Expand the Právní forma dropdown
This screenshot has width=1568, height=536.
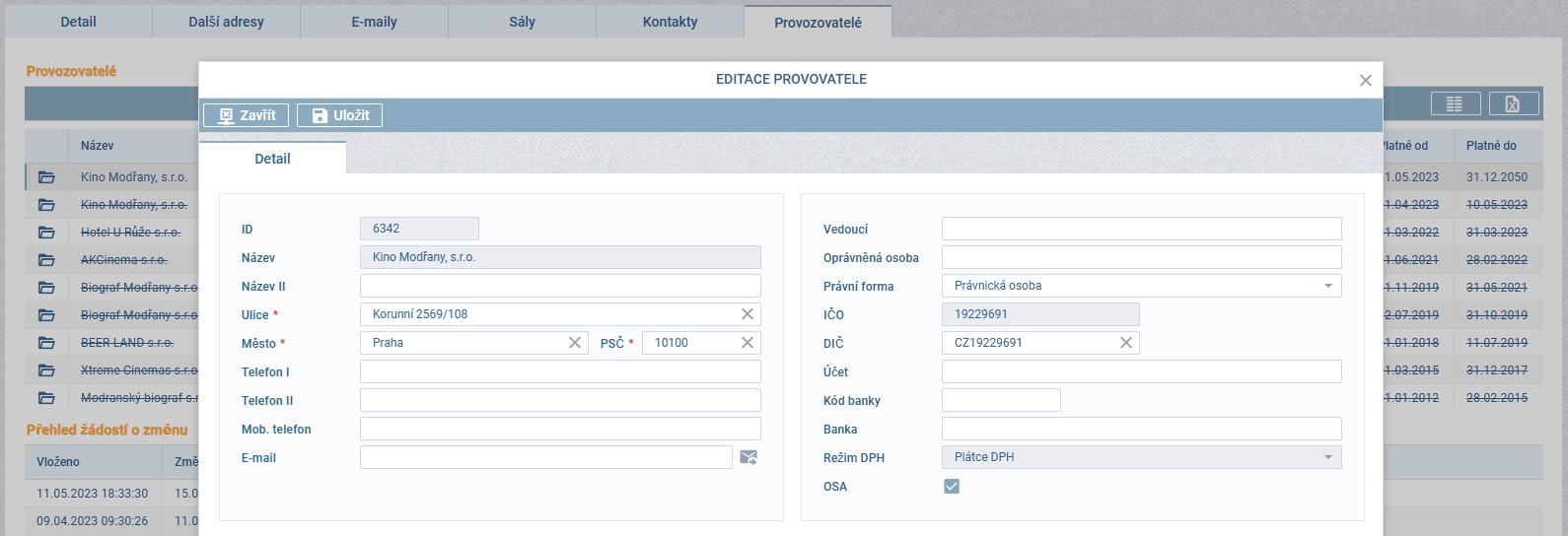(x=1327, y=286)
